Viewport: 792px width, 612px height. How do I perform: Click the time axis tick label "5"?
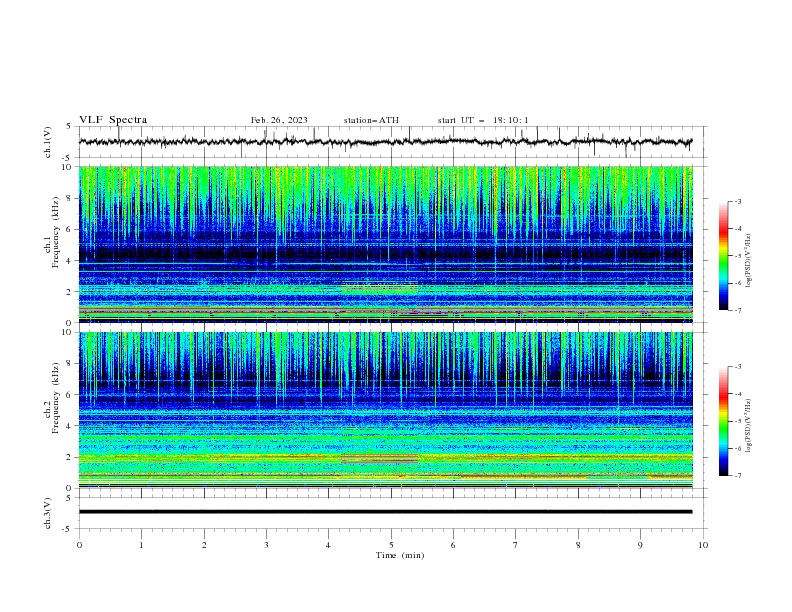click(x=391, y=545)
